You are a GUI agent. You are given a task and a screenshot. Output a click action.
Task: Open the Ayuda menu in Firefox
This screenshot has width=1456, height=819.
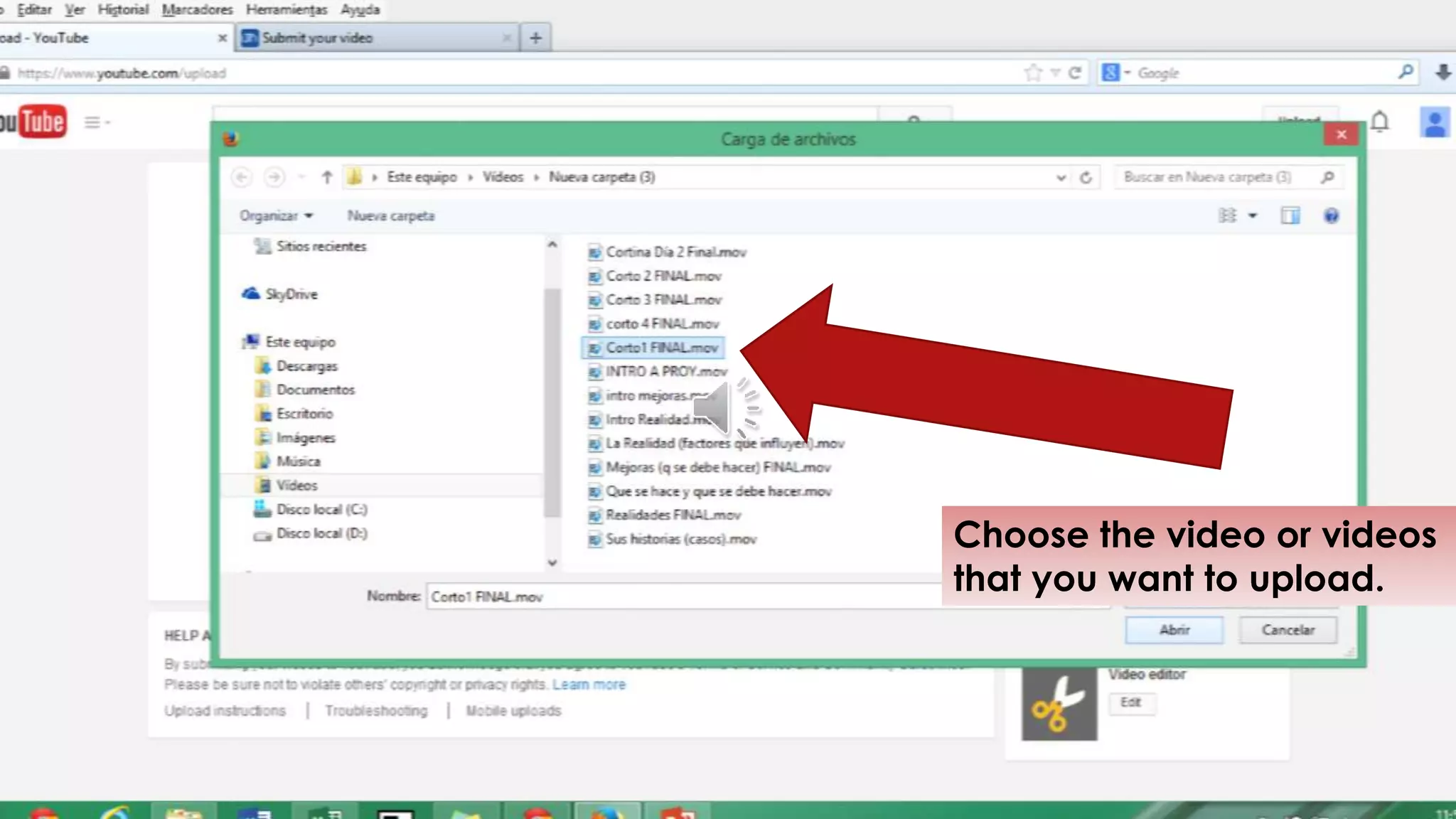click(x=360, y=10)
